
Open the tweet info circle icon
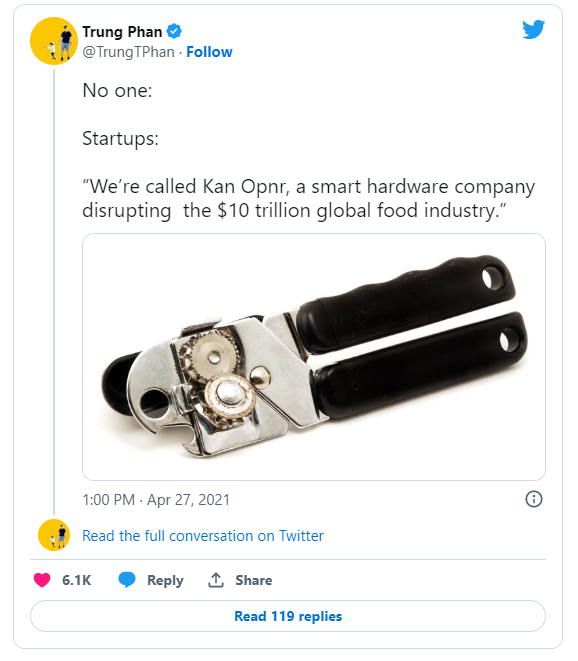[x=534, y=499]
